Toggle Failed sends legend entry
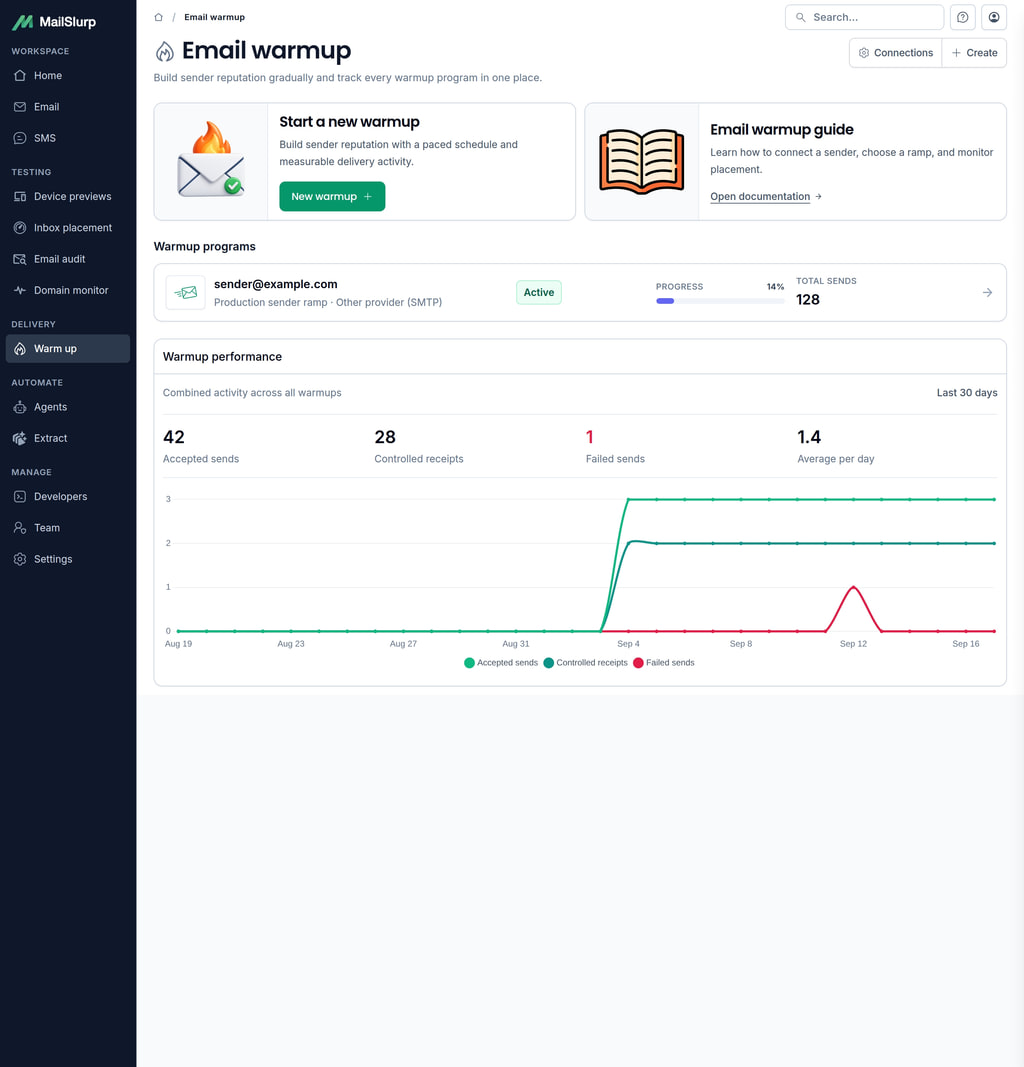1024x1067 pixels. 663,663
